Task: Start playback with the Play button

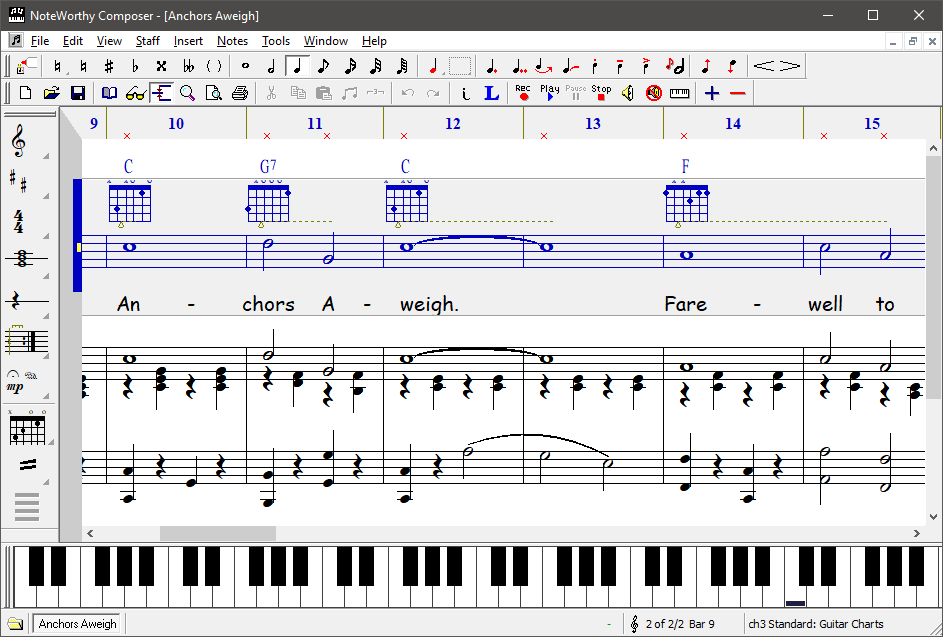Action: pyautogui.click(x=548, y=90)
